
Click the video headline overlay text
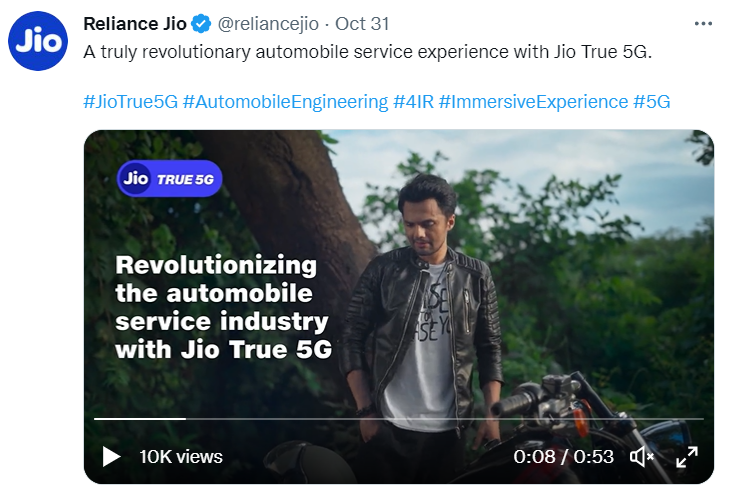223,308
